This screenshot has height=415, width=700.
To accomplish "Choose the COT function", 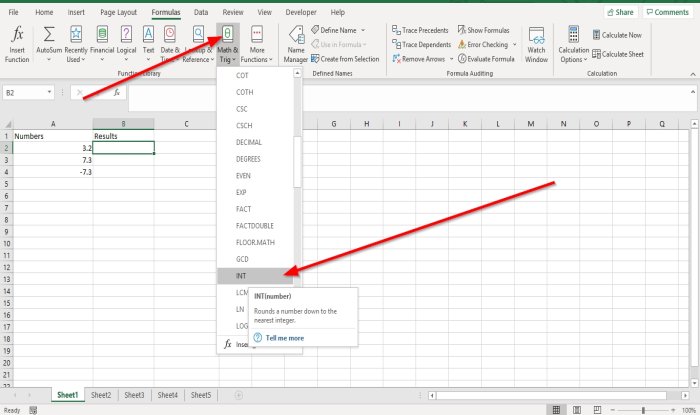I will pyautogui.click(x=255, y=75).
